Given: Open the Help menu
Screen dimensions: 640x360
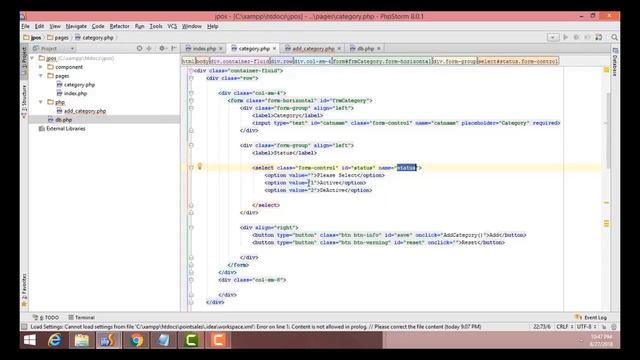Looking at the screenshot, I should [x=213, y=26].
